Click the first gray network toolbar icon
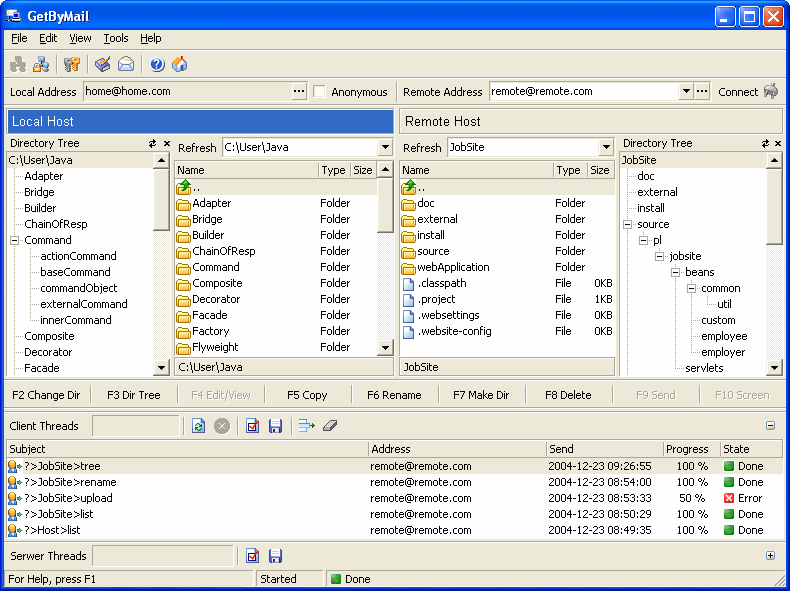790x591 pixels. tap(18, 64)
